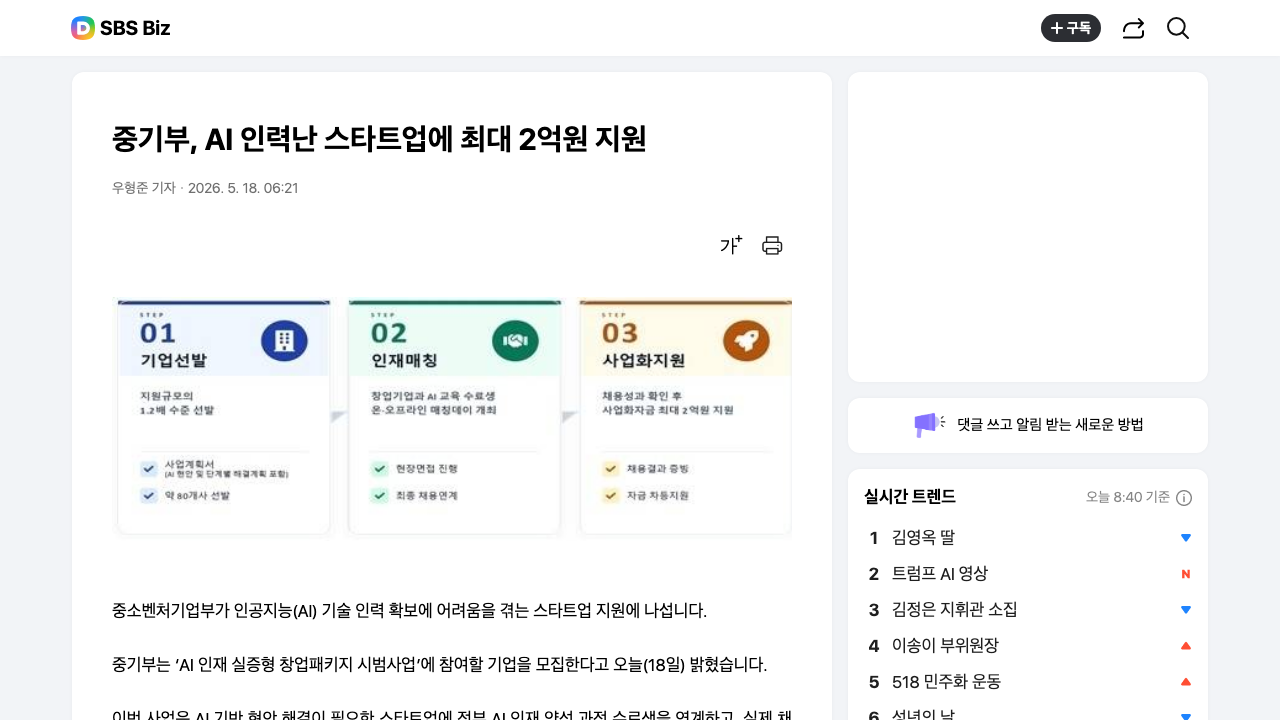The width and height of the screenshot is (1280, 720).
Task: Open trending topic 트럼프 AI 영상
Action: [940, 574]
